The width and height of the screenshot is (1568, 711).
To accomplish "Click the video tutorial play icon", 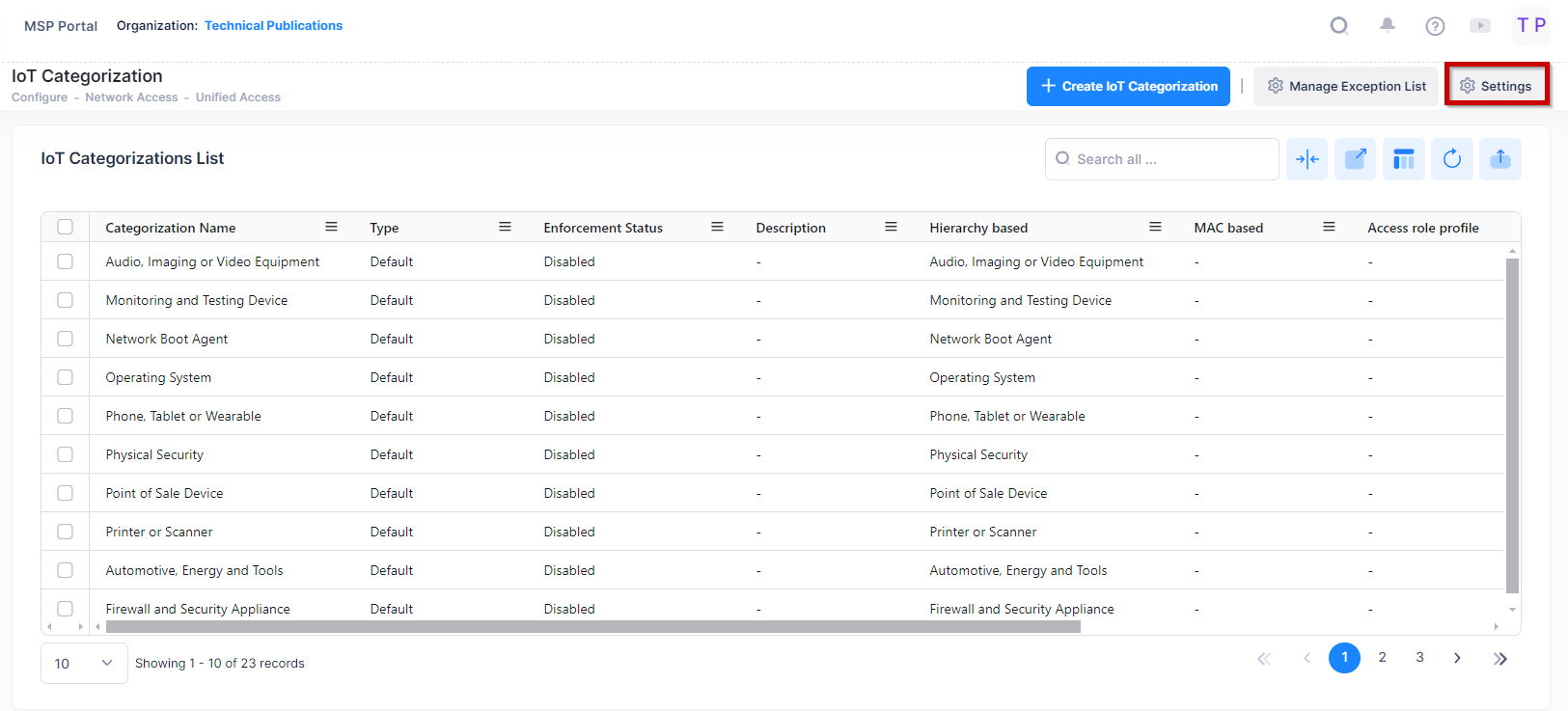I will 1480,26.
